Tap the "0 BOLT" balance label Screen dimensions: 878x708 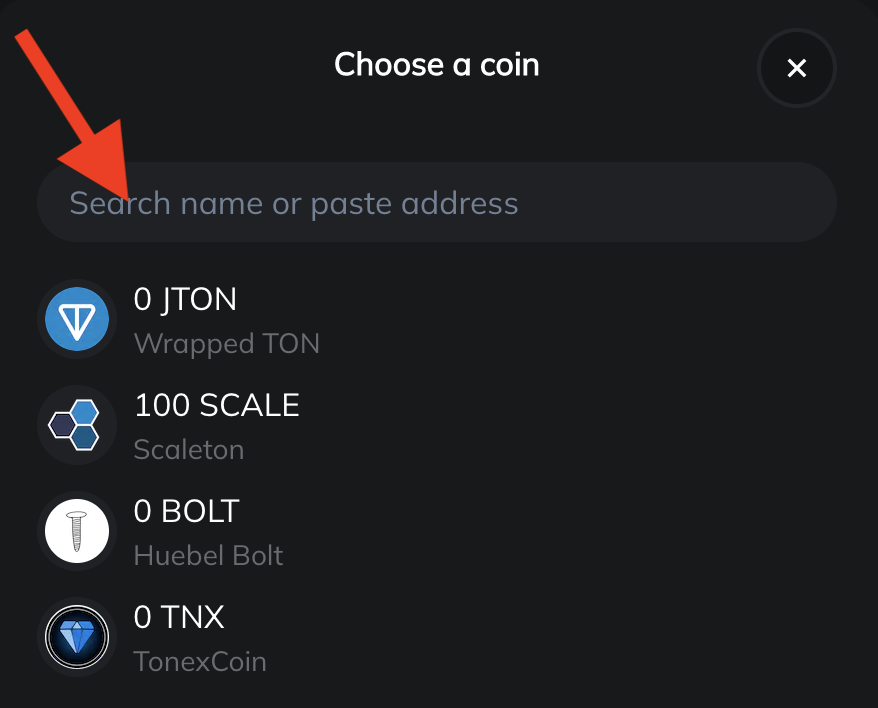[x=186, y=511]
